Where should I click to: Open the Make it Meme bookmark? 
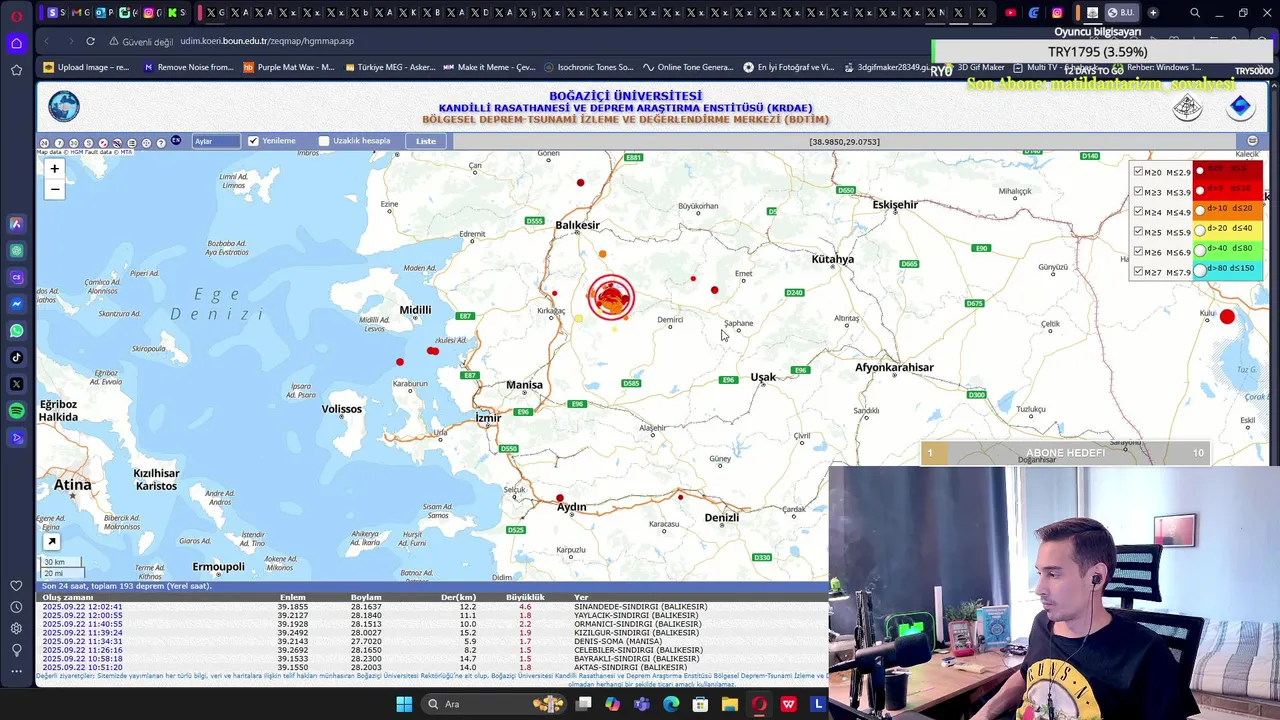click(489, 67)
